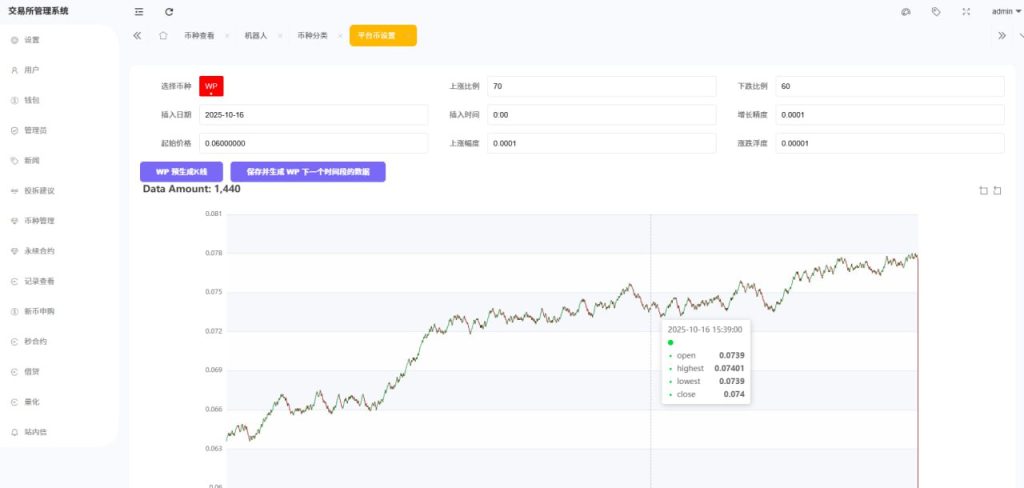This screenshot has height=488, width=1024.
Task: Collapse the sidebar using the menu fold icon
Action: [x=139, y=12]
